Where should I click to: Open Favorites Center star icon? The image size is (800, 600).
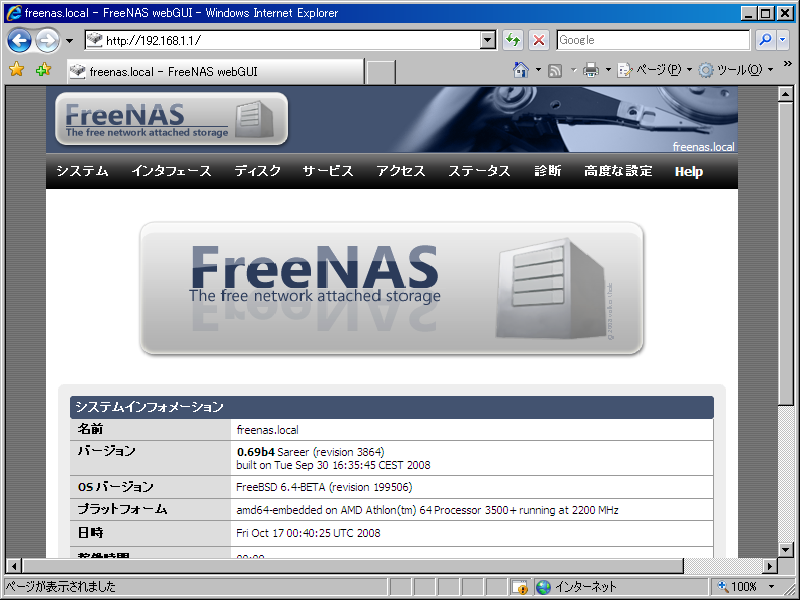click(16, 69)
